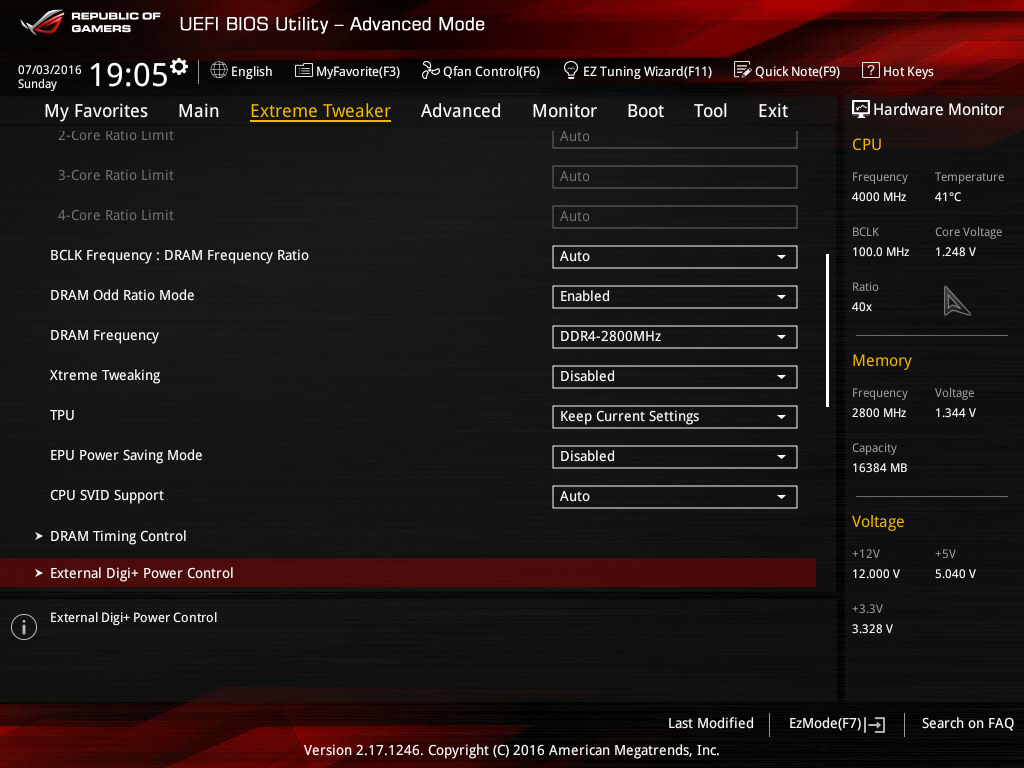Click the Version 2.17.1246 copyright text
The height and width of the screenshot is (768, 1024).
(x=511, y=750)
